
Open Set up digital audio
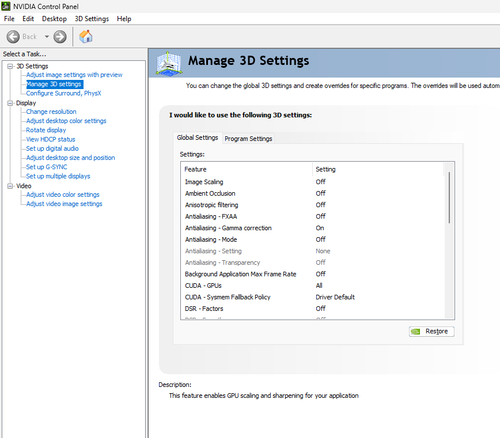(x=52, y=148)
